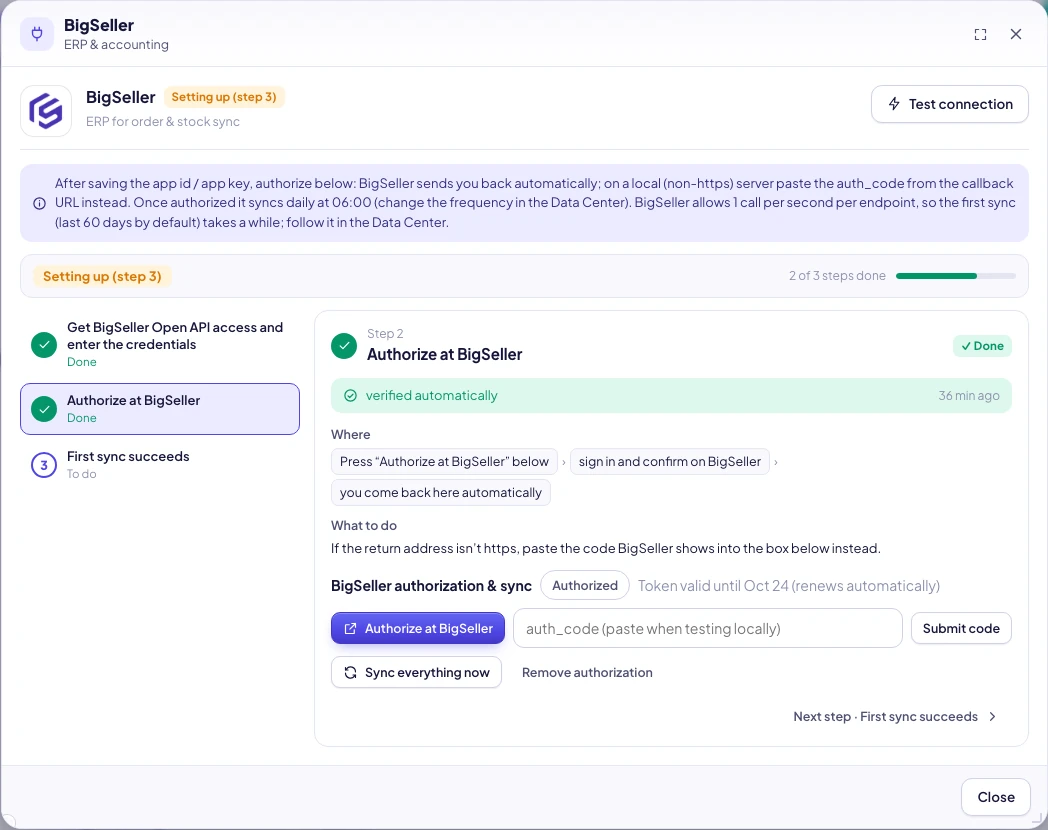This screenshot has height=830, width=1048.
Task: Select step Get BigSeller Open API access
Action: tap(160, 345)
